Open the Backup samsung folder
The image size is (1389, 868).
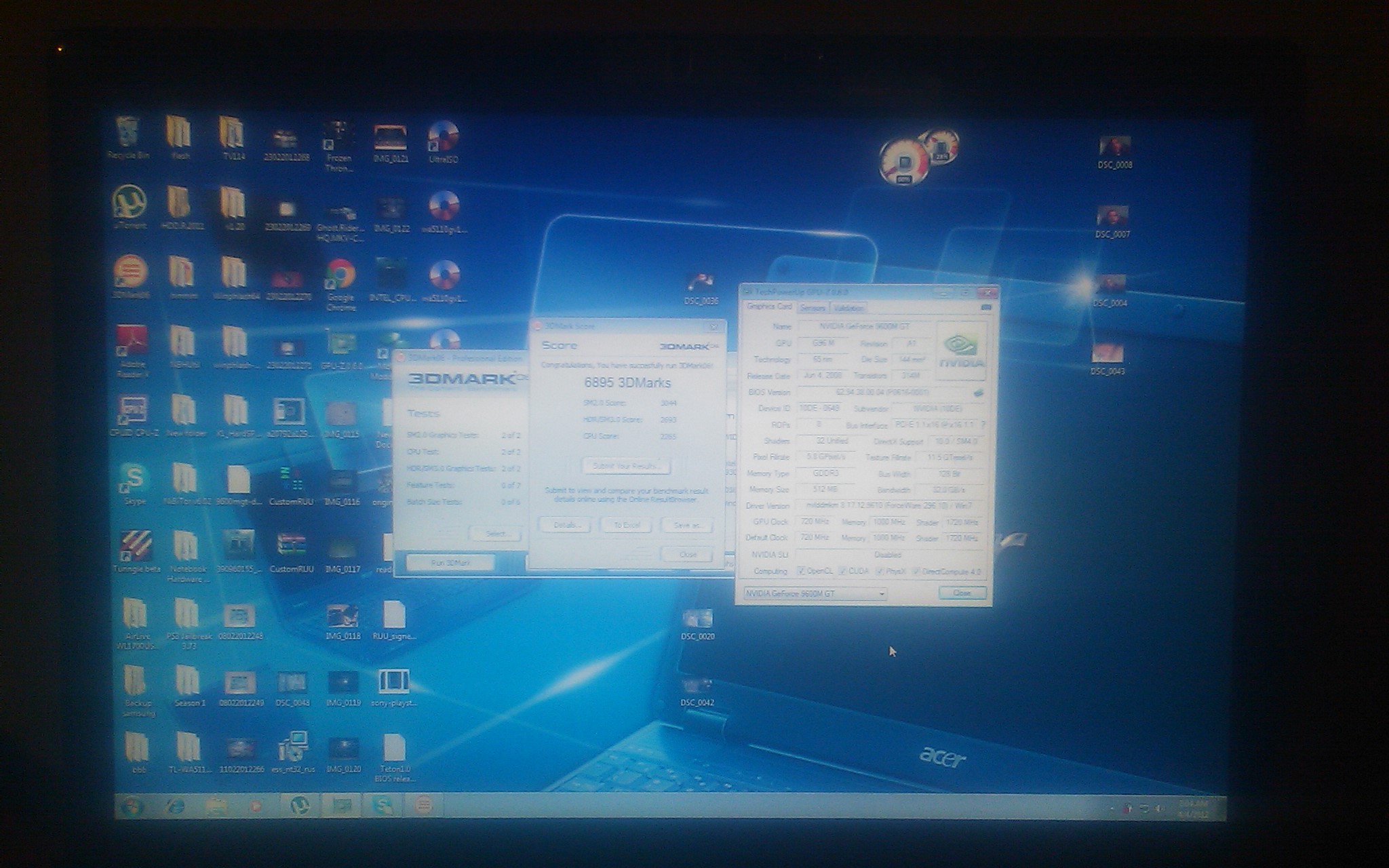click(x=138, y=690)
